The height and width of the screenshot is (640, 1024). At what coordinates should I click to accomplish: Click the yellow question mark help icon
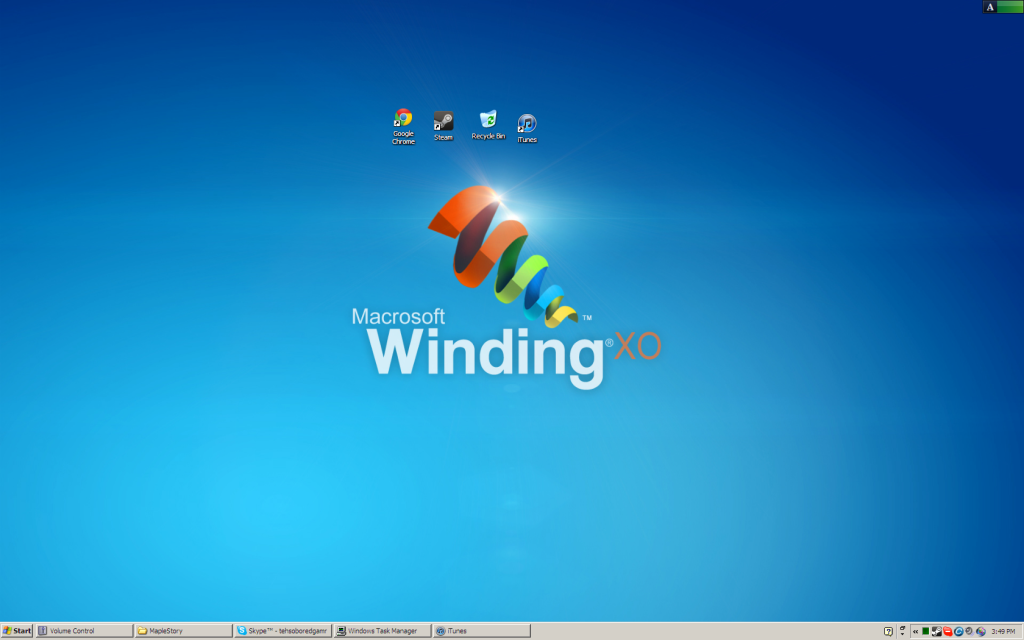point(888,631)
